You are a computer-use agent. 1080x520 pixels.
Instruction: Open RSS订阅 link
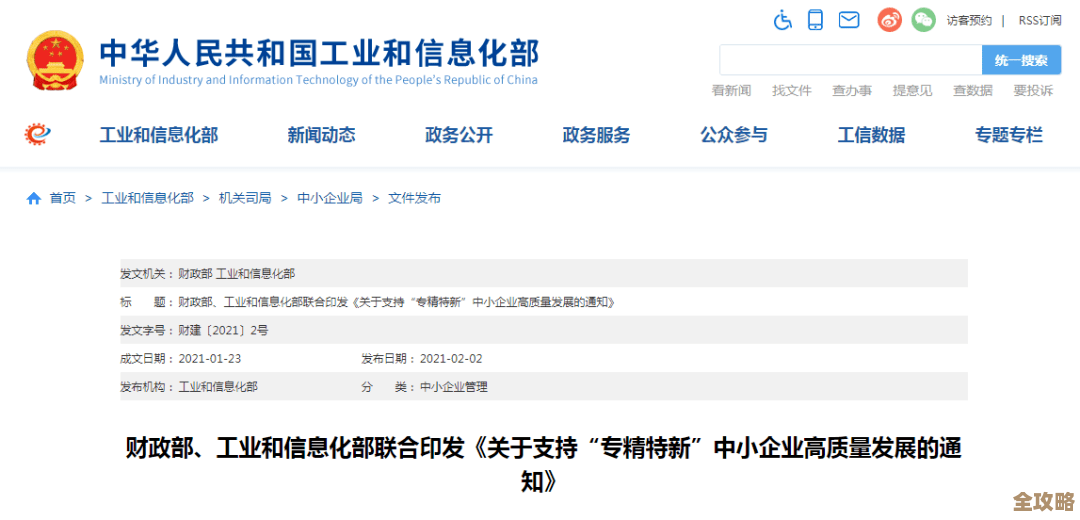1040,21
